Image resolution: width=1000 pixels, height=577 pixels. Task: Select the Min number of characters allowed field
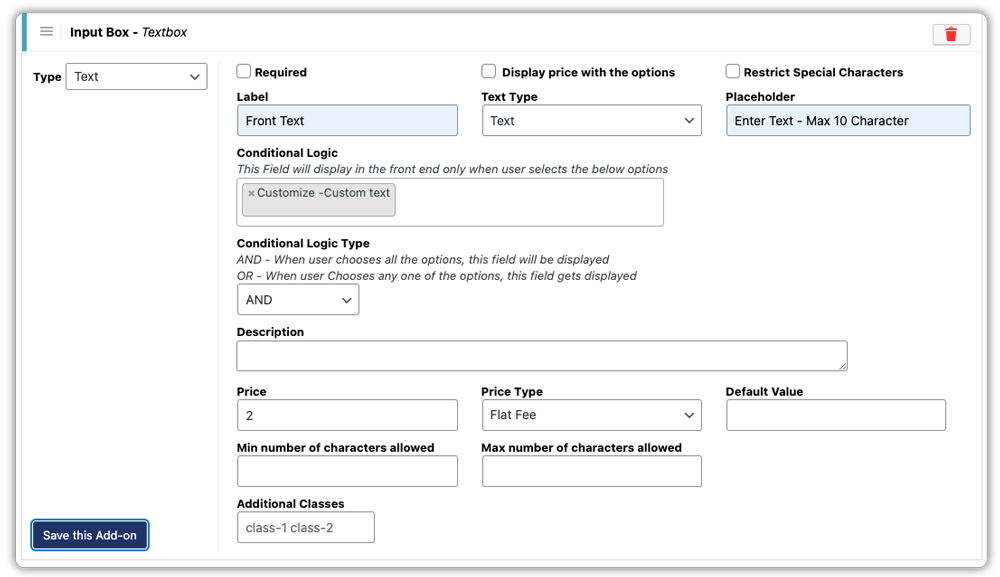point(347,471)
